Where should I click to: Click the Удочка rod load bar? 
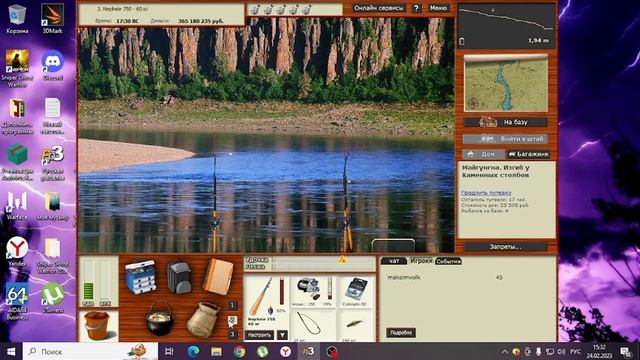pos(310,260)
